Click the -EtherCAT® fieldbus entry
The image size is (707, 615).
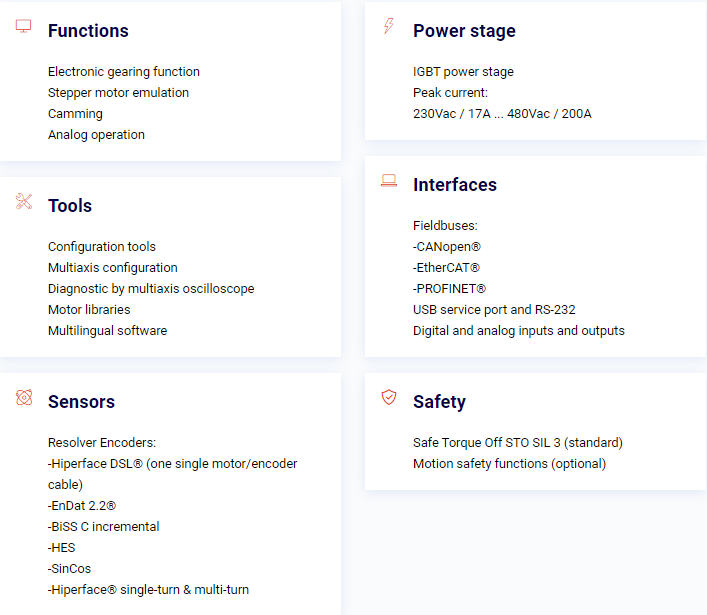[446, 268]
